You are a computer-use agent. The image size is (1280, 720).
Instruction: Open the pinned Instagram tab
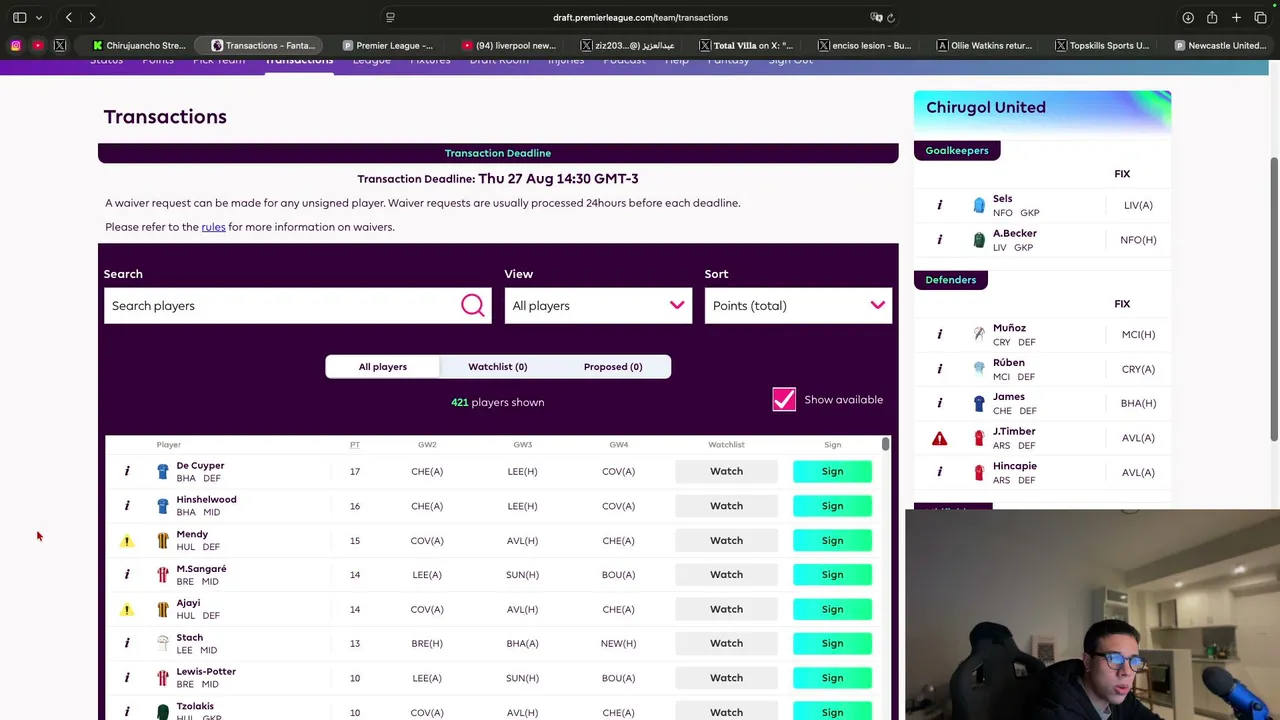[x=16, y=45]
